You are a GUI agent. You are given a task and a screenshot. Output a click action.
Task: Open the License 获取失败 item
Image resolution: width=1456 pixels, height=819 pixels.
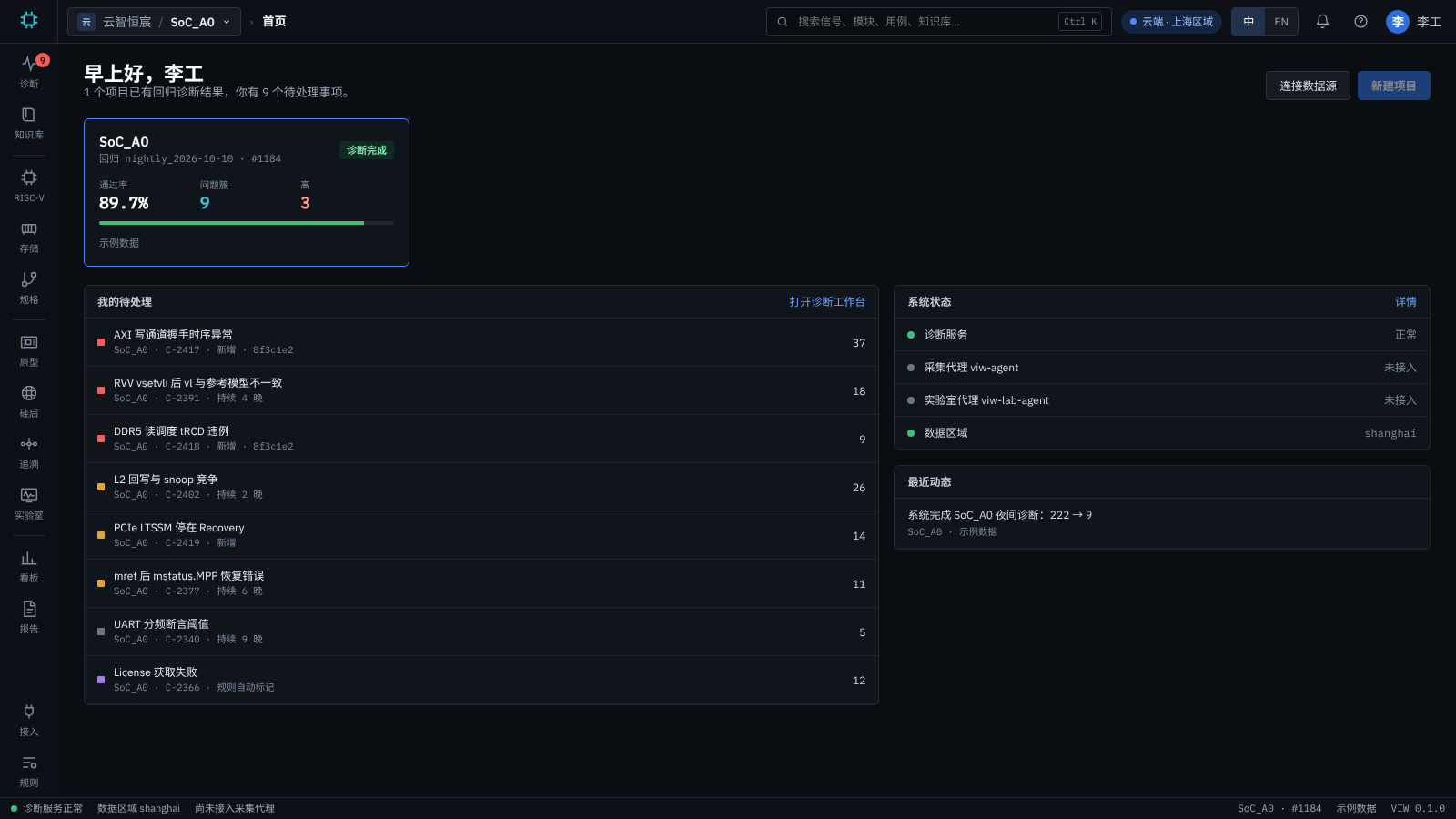[481, 680]
